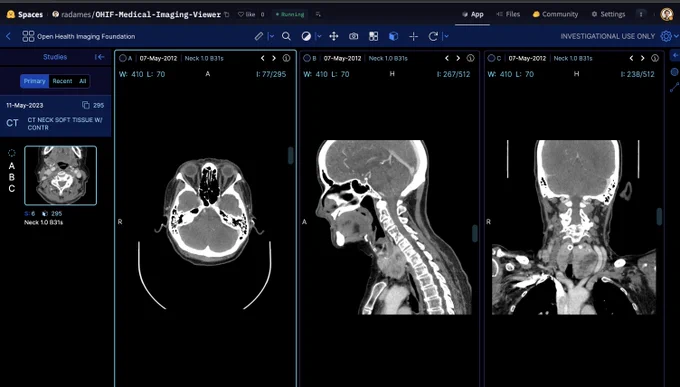This screenshot has width=680, height=387.
Task: Toggle the MPR 3D cube tool
Action: (x=393, y=36)
